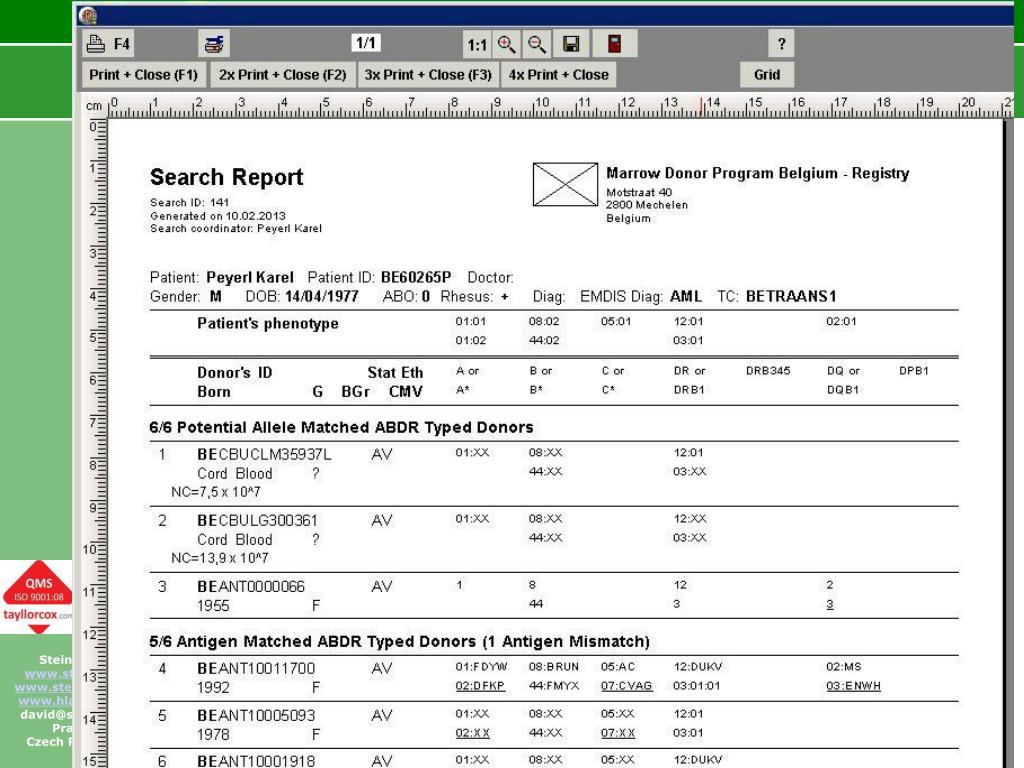The height and width of the screenshot is (768, 1024).
Task: Select donor ID BEANT0000066
Action: (x=251, y=586)
